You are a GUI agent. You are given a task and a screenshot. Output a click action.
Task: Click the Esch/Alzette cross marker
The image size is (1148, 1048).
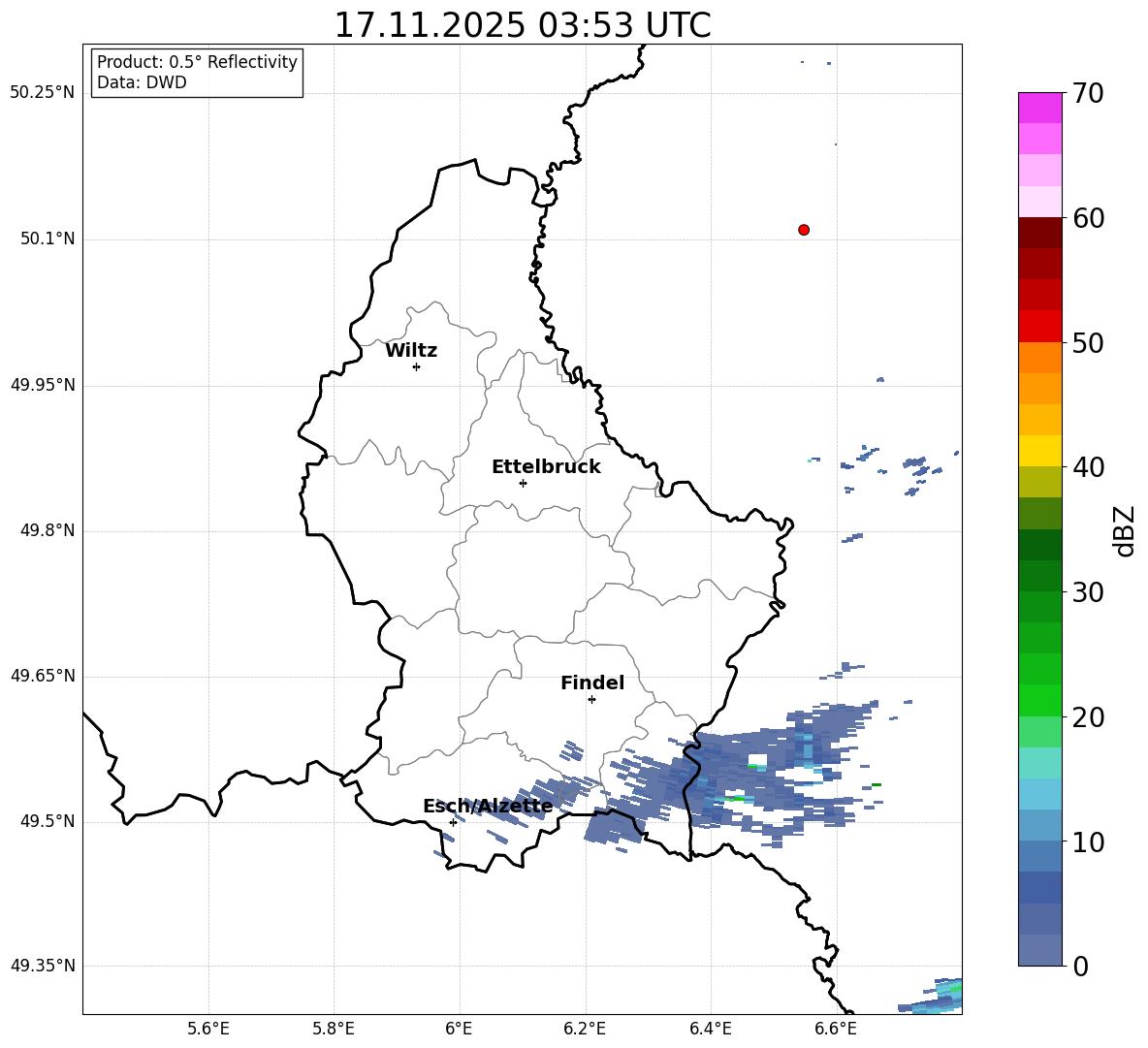pos(453,822)
